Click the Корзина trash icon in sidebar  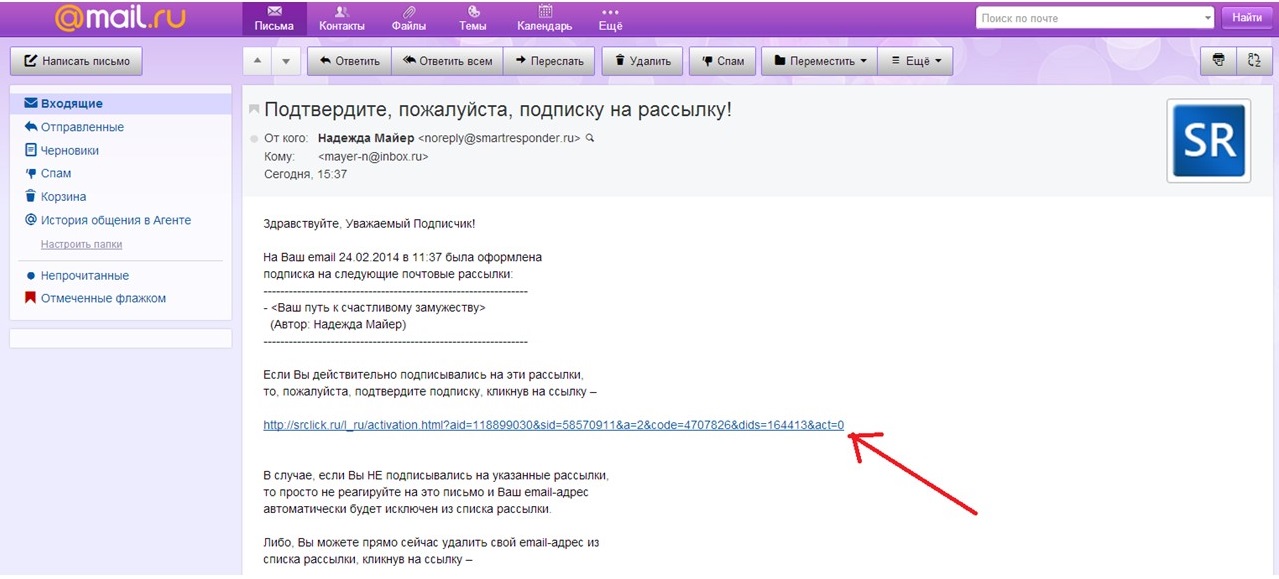pos(31,197)
